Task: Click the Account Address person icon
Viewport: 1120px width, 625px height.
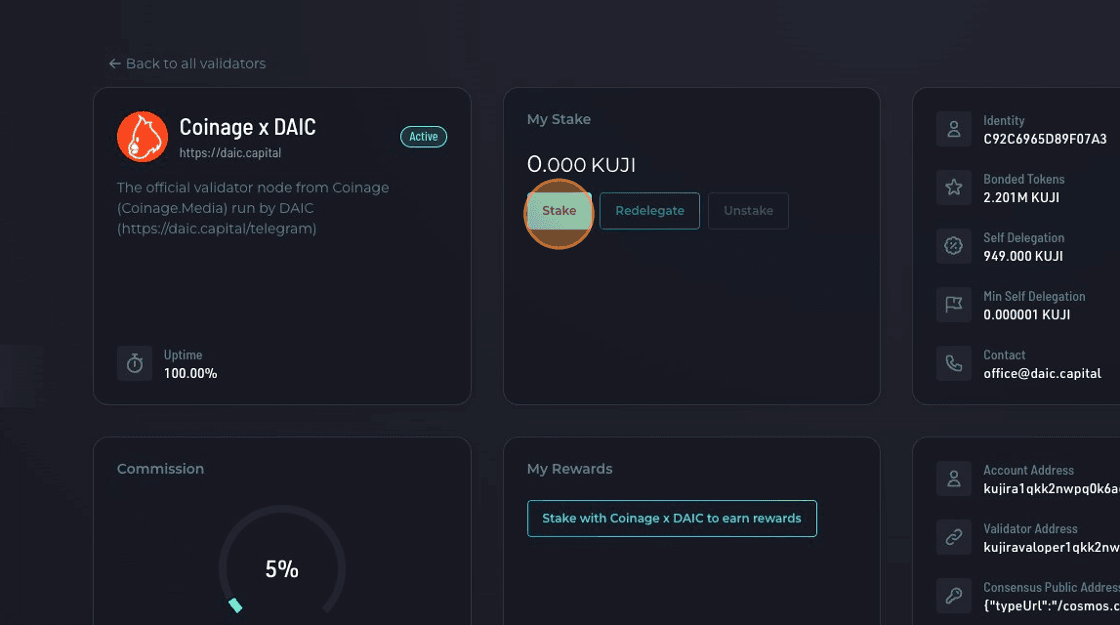Action: (954, 478)
